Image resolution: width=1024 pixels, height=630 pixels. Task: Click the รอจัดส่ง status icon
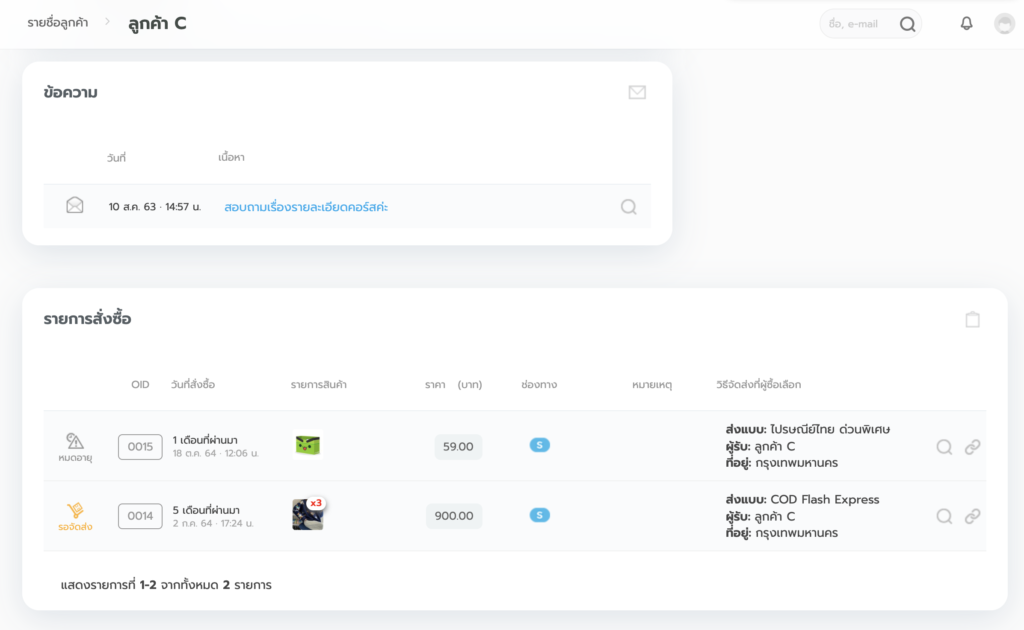tap(75, 511)
